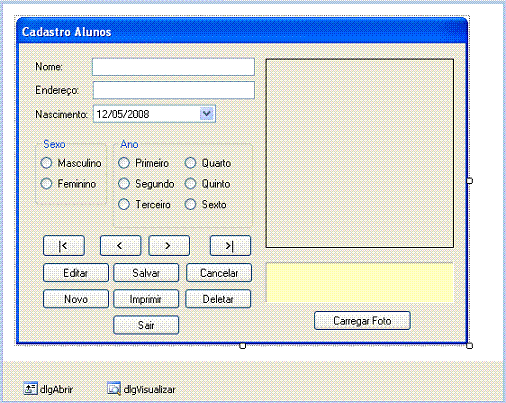The width and height of the screenshot is (506, 403).
Task: Go to first record button
Action: click(64, 246)
